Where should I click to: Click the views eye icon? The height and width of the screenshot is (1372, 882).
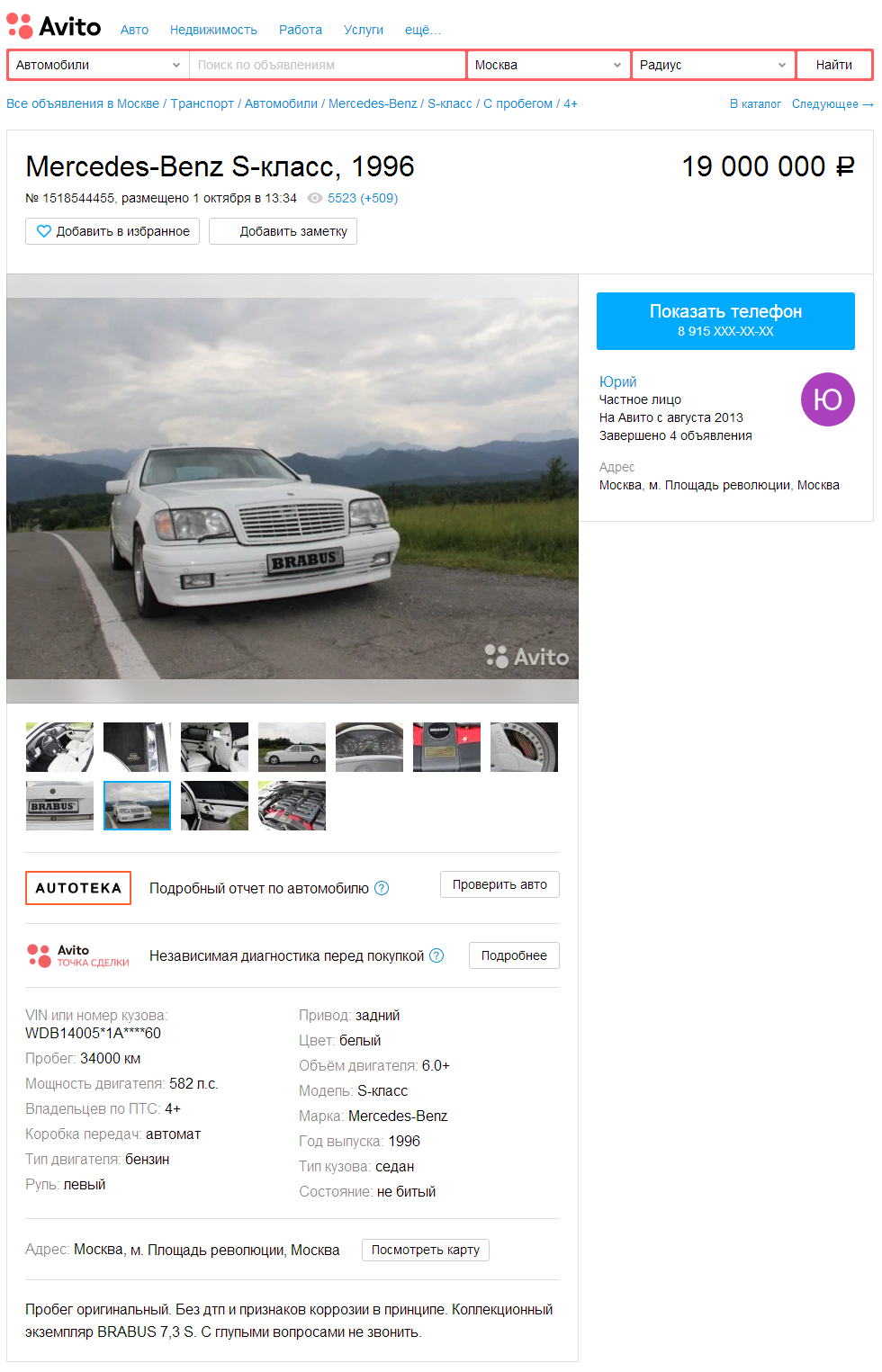click(314, 198)
